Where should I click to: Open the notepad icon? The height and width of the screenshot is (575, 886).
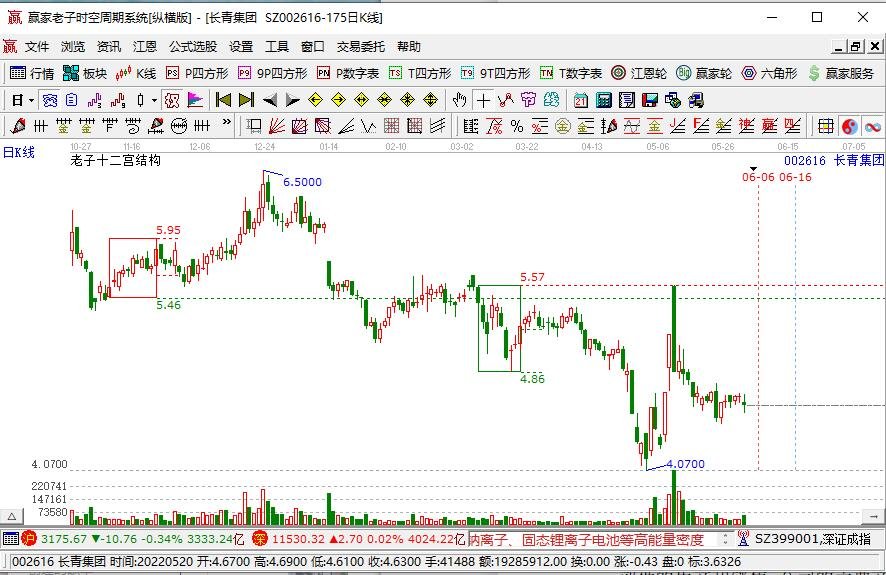pos(627,101)
